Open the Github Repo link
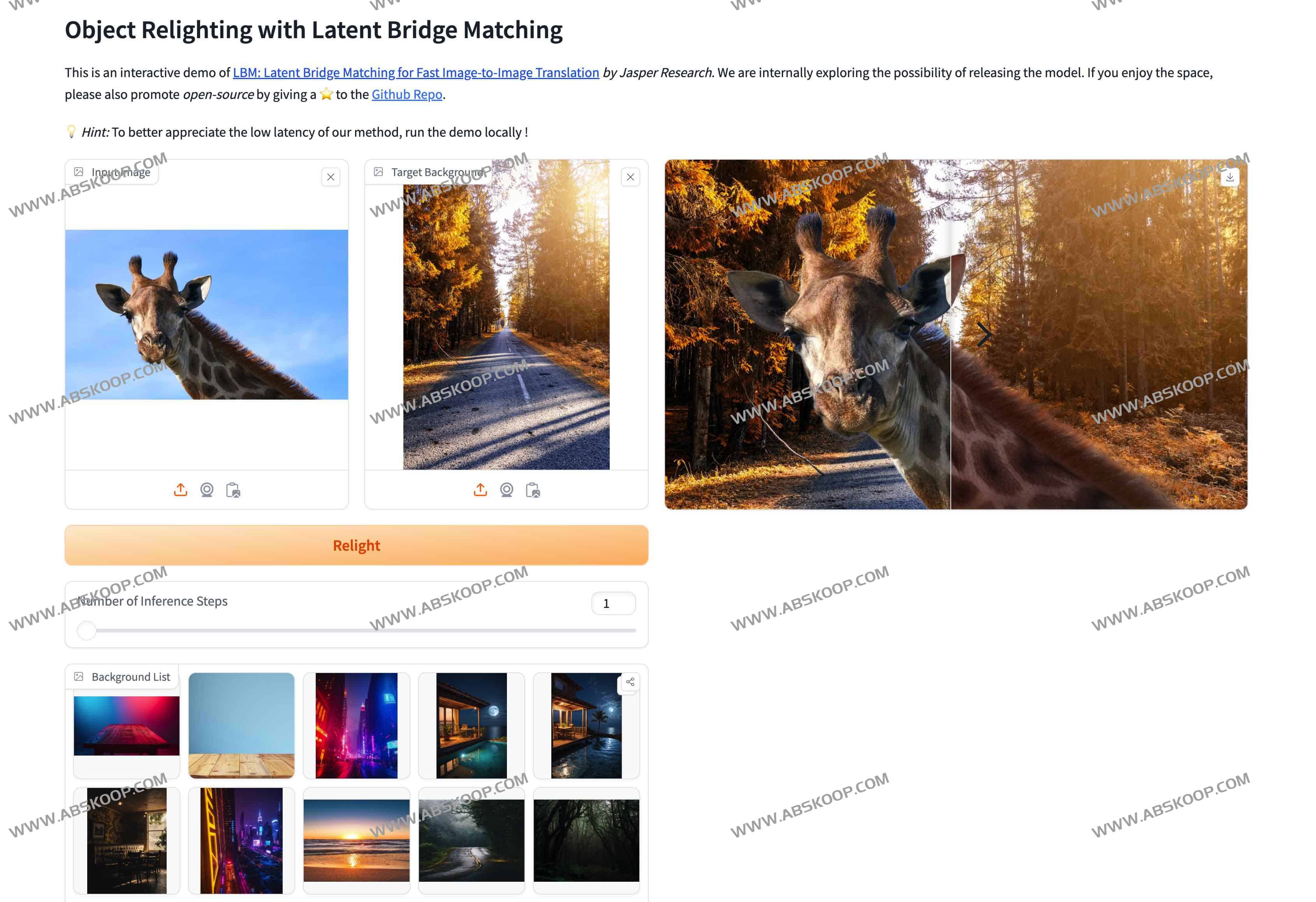Image resolution: width=1316 pixels, height=902 pixels. 406,95
